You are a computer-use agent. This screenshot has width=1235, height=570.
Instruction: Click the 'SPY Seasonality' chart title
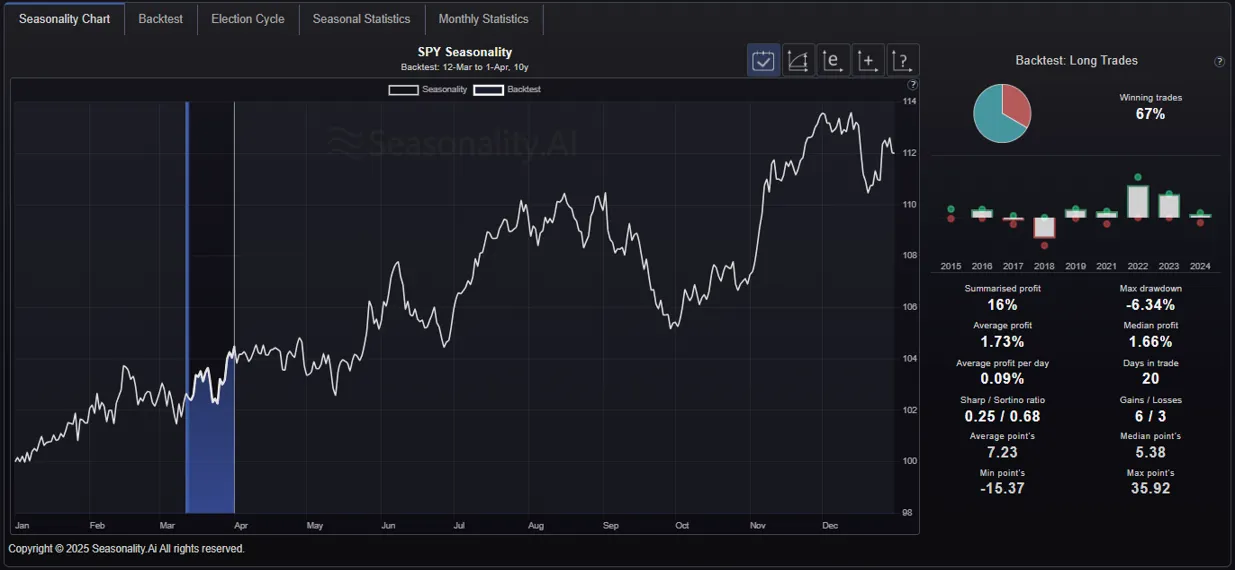[465, 52]
